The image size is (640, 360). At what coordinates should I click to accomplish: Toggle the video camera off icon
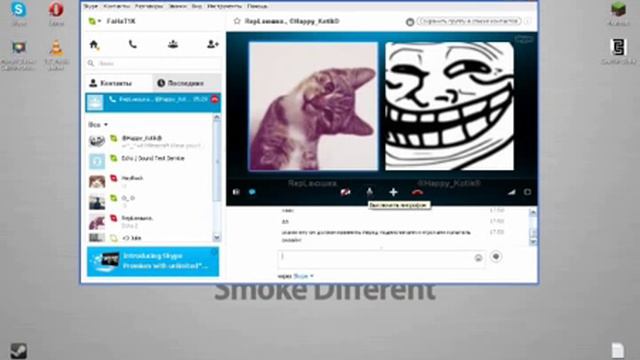[x=345, y=192]
